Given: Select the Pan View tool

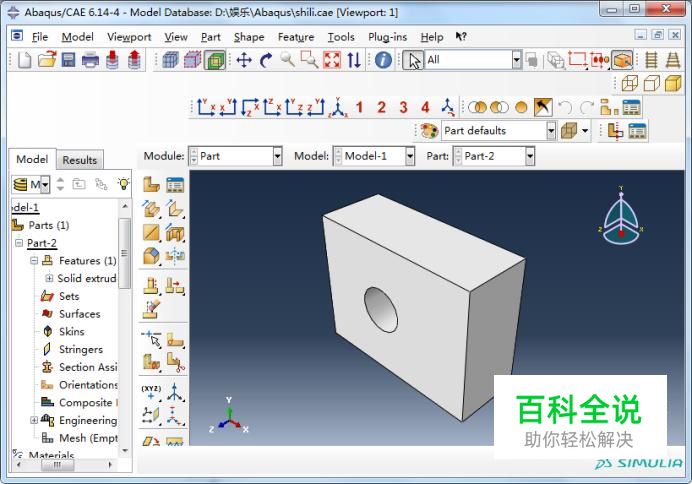Looking at the screenshot, I should click(x=244, y=60).
